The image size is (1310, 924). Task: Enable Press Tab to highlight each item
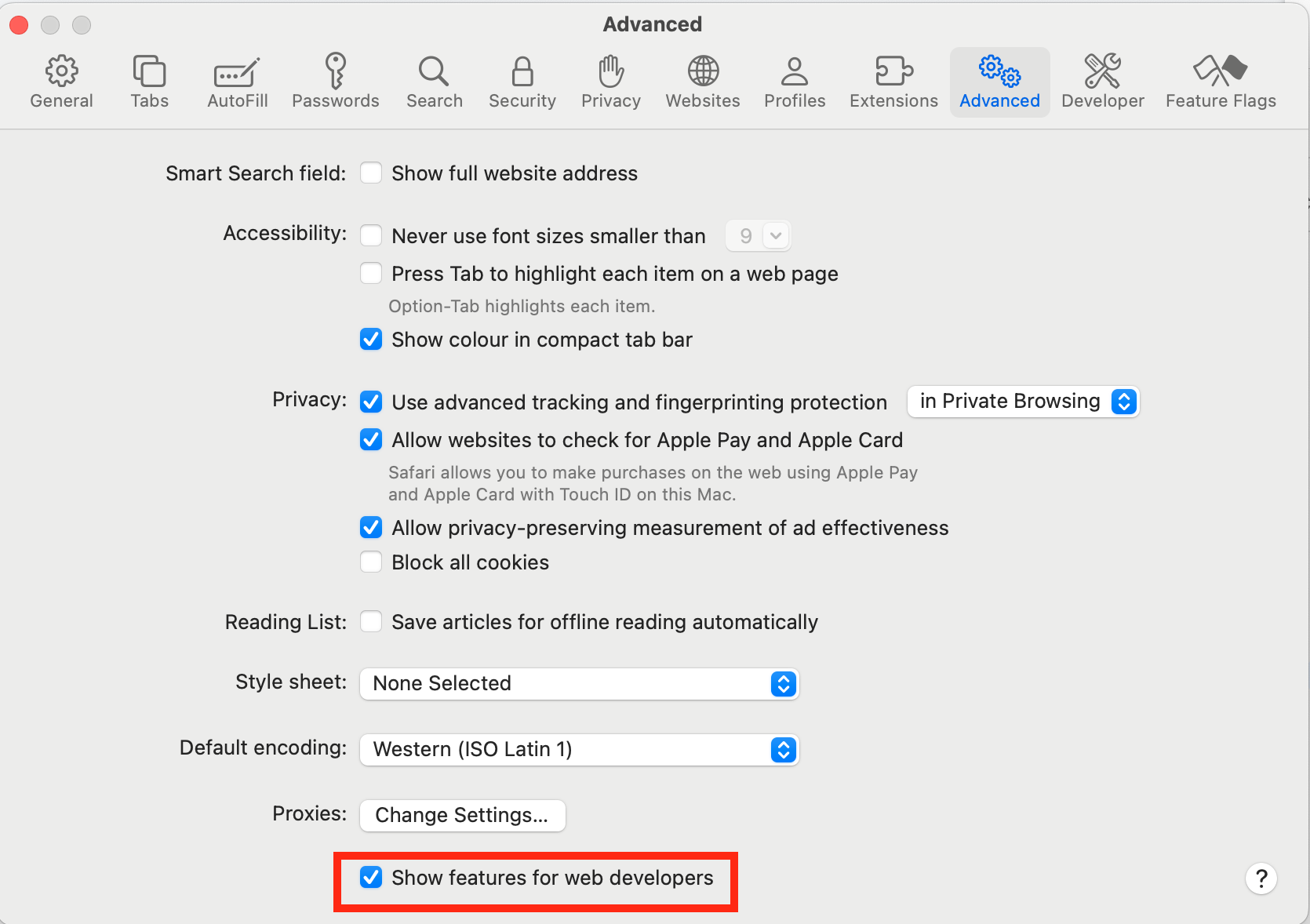click(x=371, y=273)
